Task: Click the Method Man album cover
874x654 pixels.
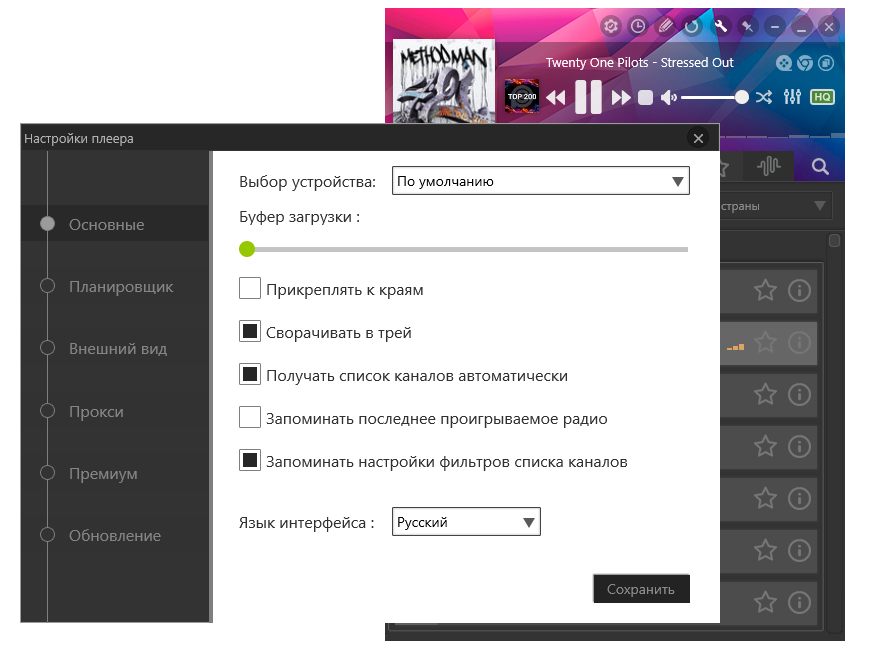Action: click(x=444, y=81)
